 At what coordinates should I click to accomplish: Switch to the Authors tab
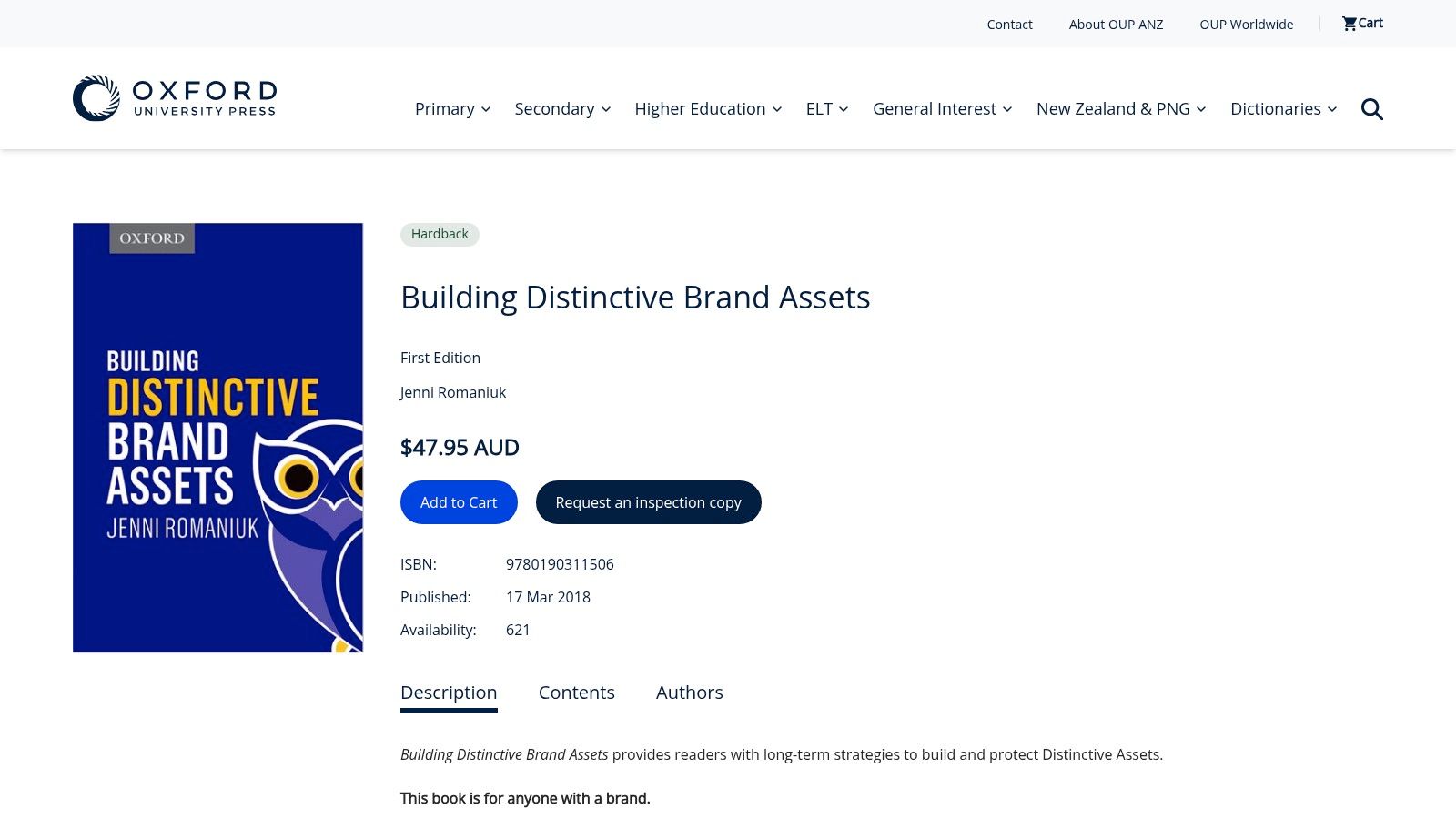pyautogui.click(x=690, y=693)
